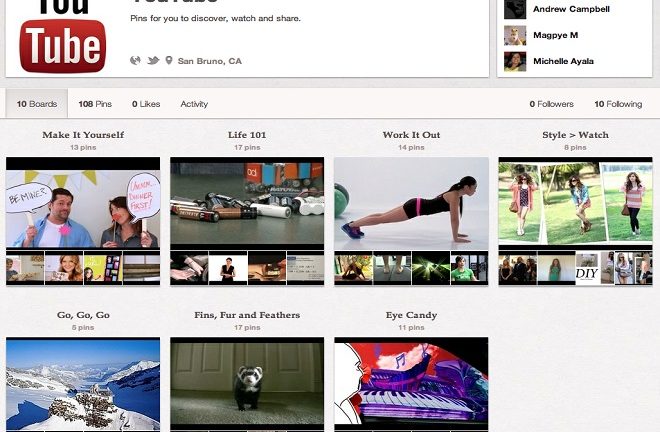Open Magpye M's avatar image

(515, 35)
